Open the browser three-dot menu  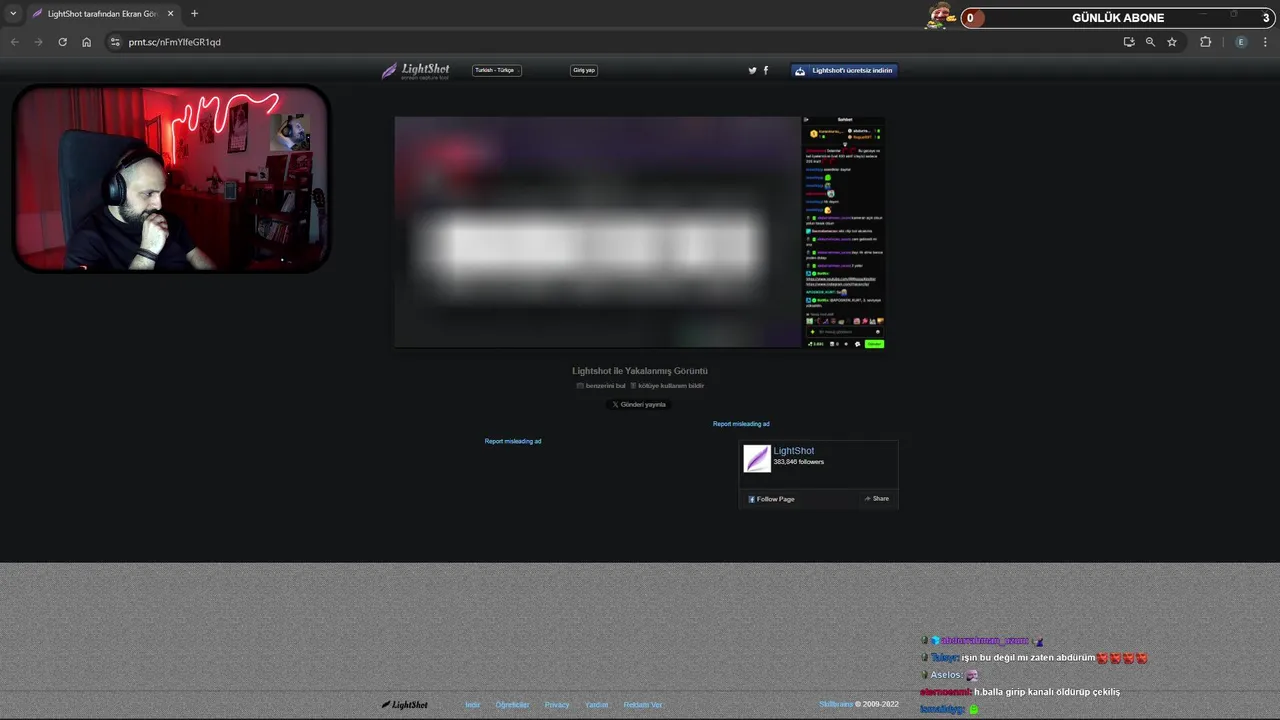click(1265, 42)
